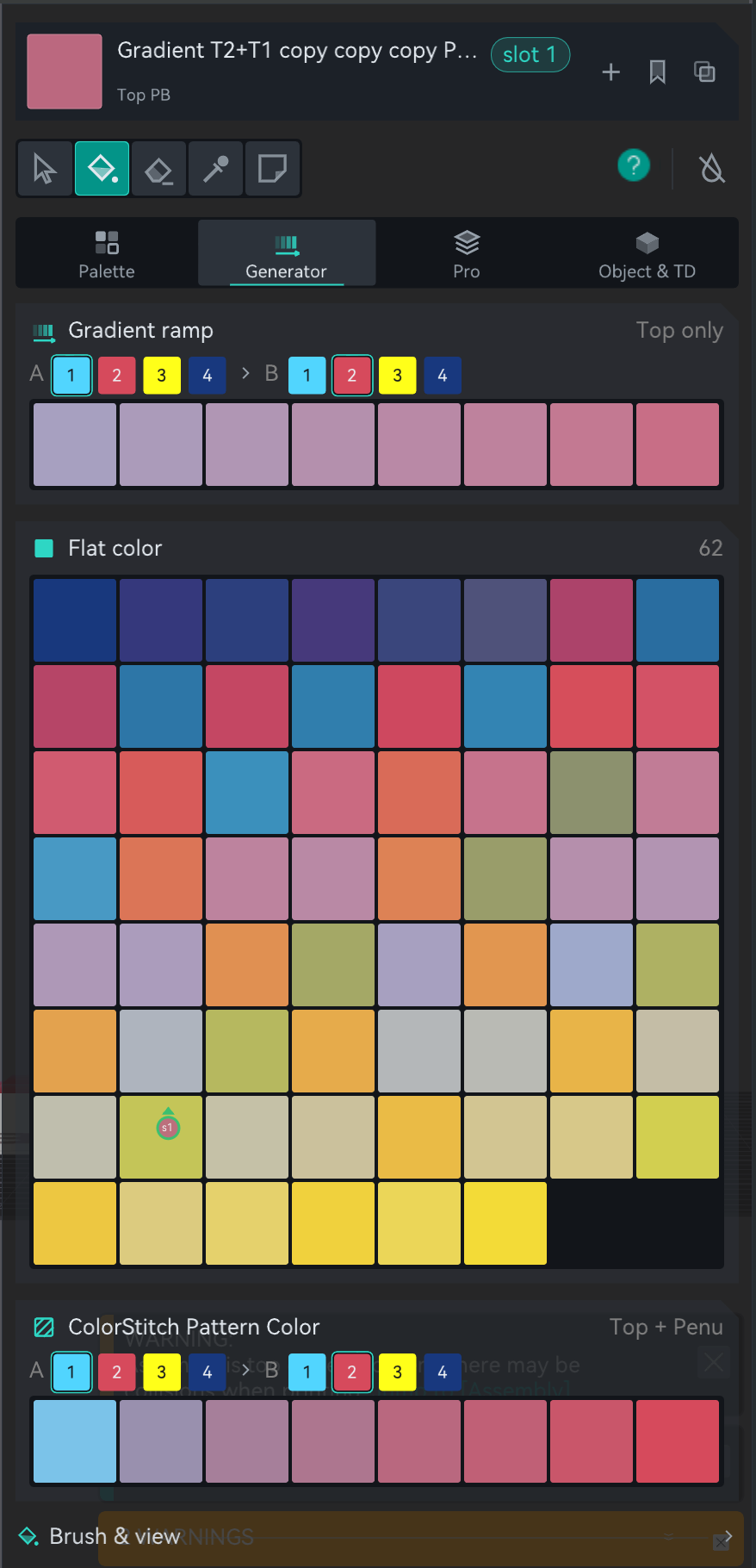Toggle the no-color droplet icon
Image resolution: width=756 pixels, height=1568 pixels.
pyautogui.click(x=711, y=167)
